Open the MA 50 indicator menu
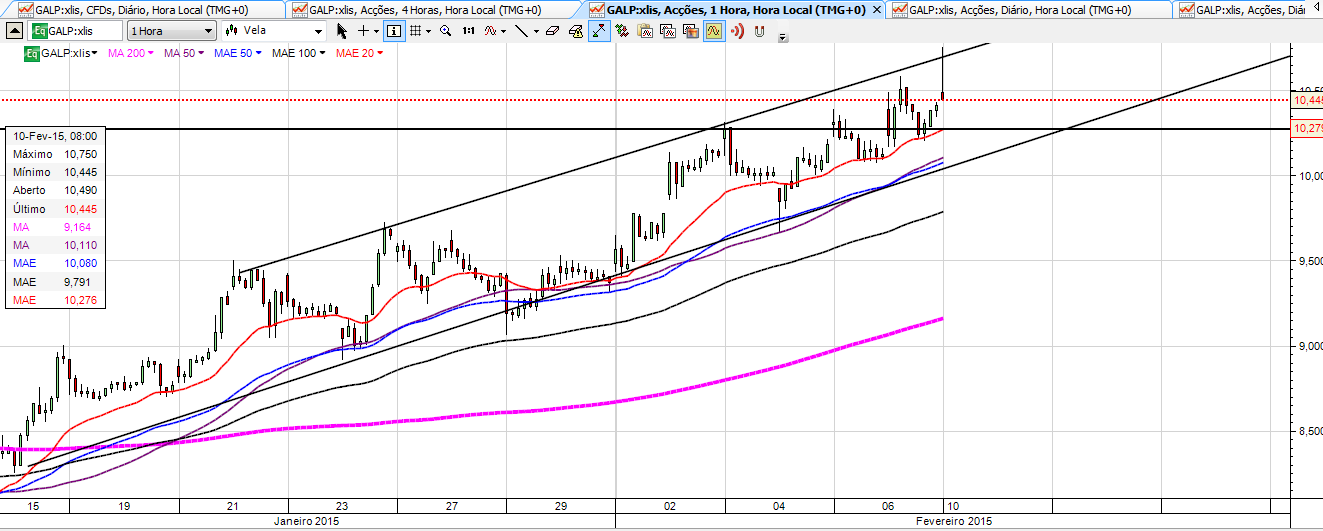1323x531 pixels. 183,52
